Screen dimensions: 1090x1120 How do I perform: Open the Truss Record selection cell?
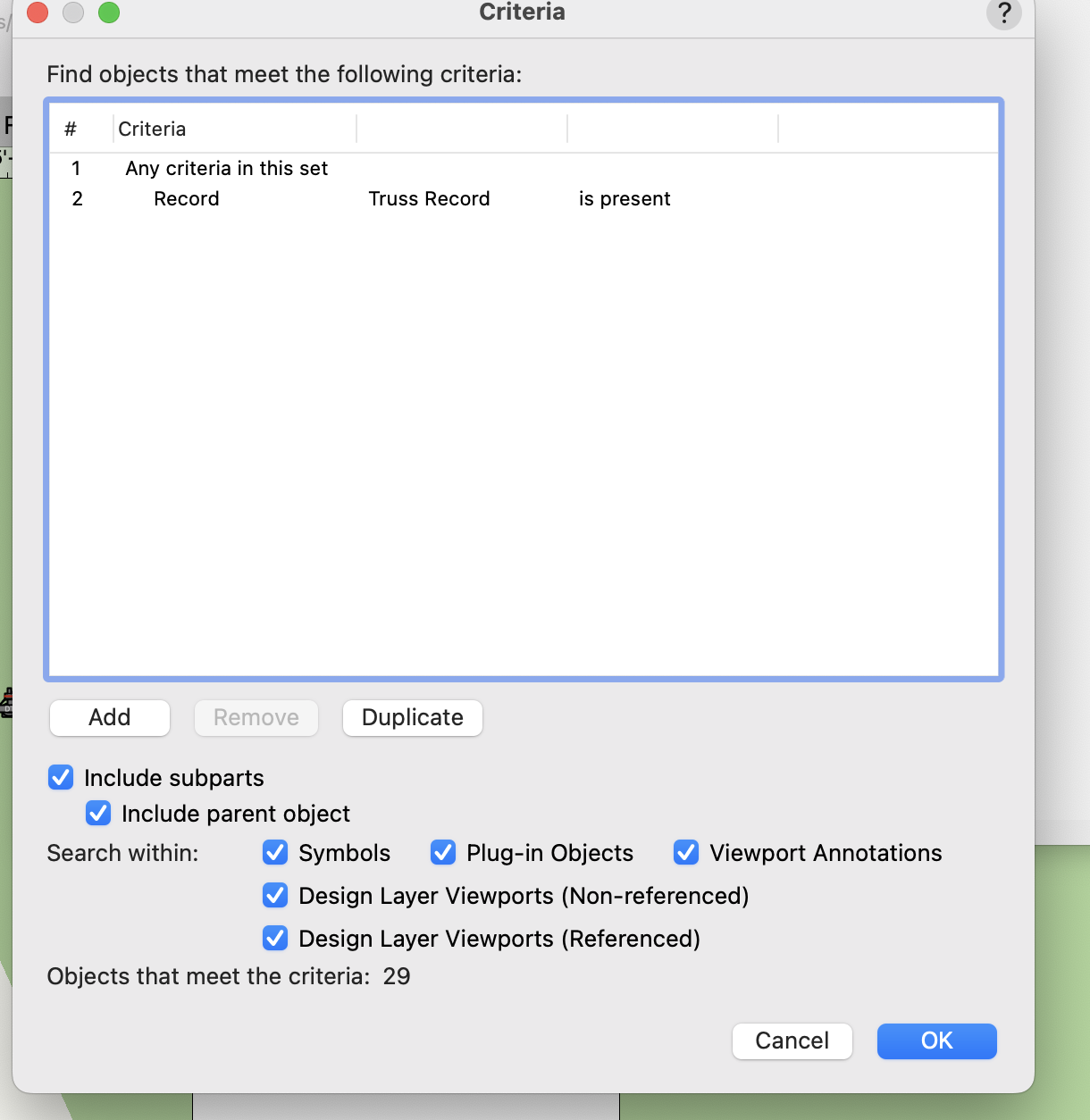point(429,199)
